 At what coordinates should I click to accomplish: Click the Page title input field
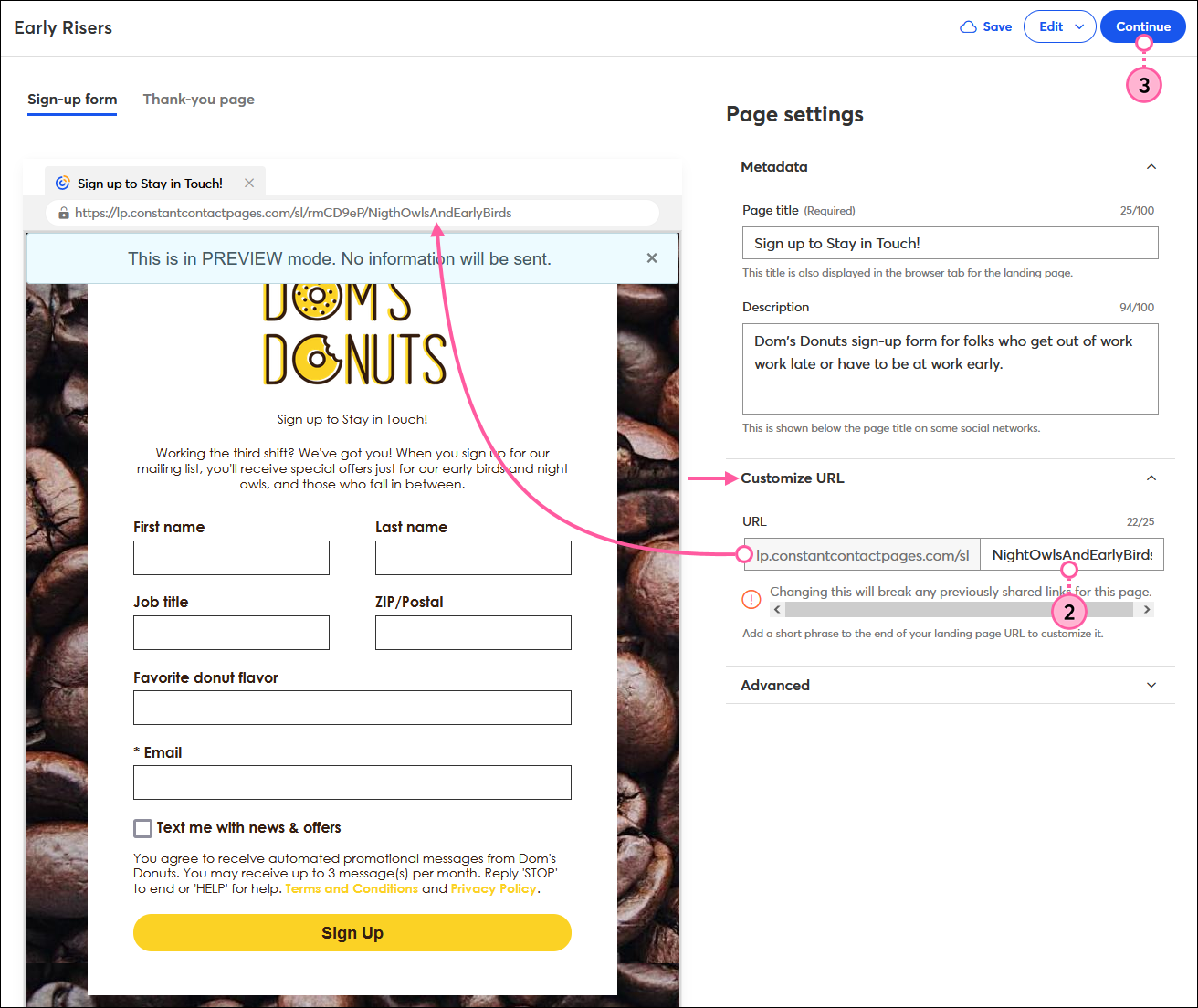click(950, 243)
